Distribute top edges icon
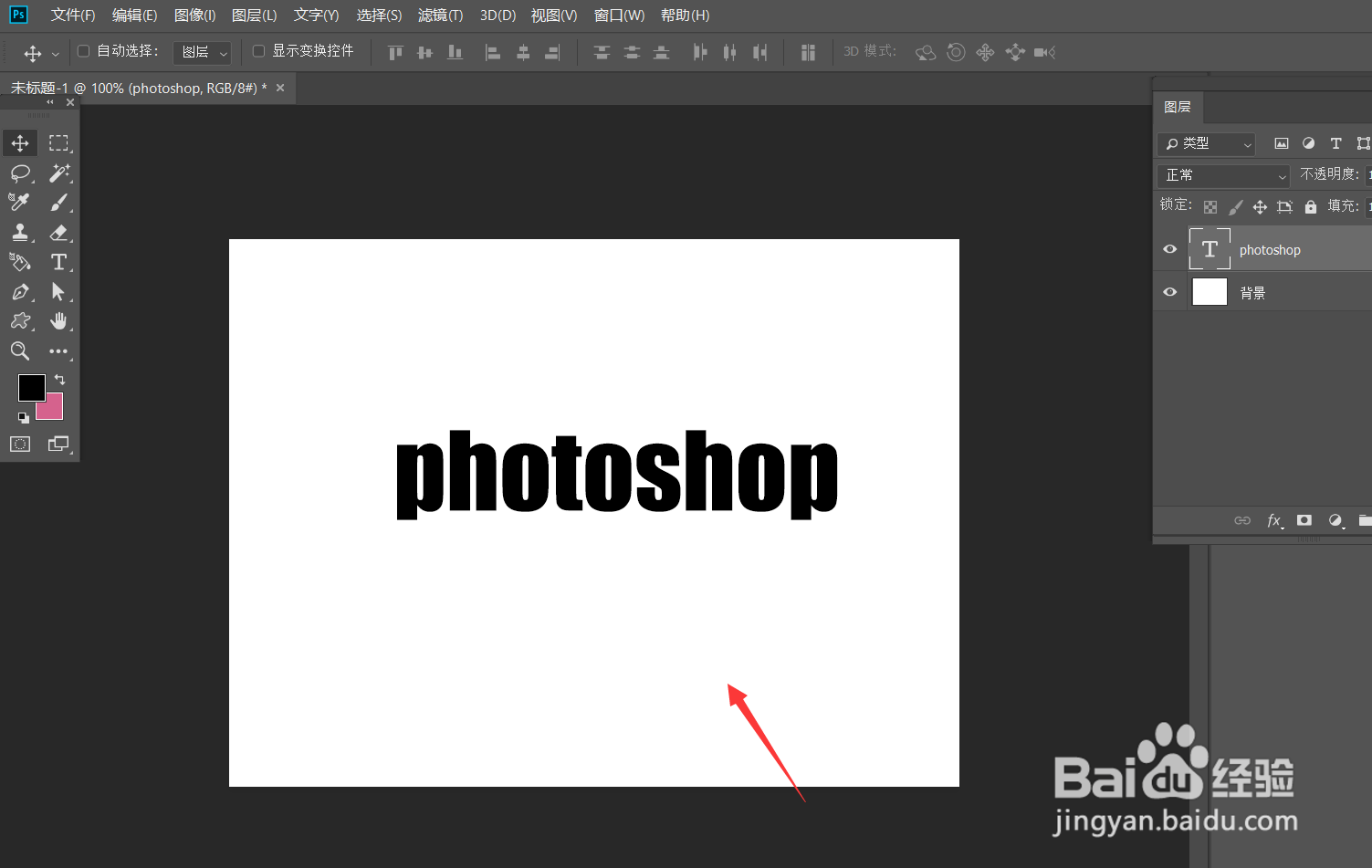Viewport: 1372px width, 868px height. 602,53
